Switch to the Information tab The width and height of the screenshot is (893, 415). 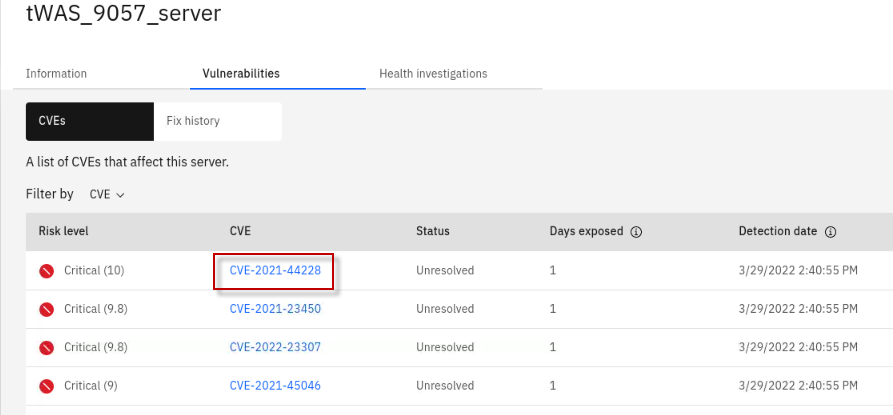56,74
